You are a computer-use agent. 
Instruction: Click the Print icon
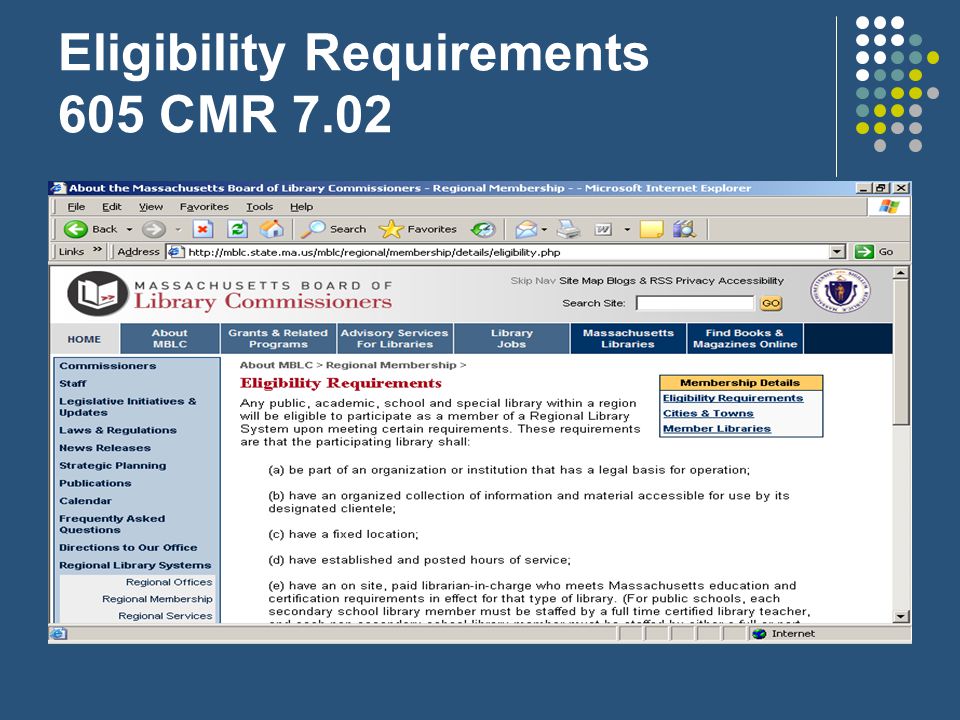tap(568, 229)
